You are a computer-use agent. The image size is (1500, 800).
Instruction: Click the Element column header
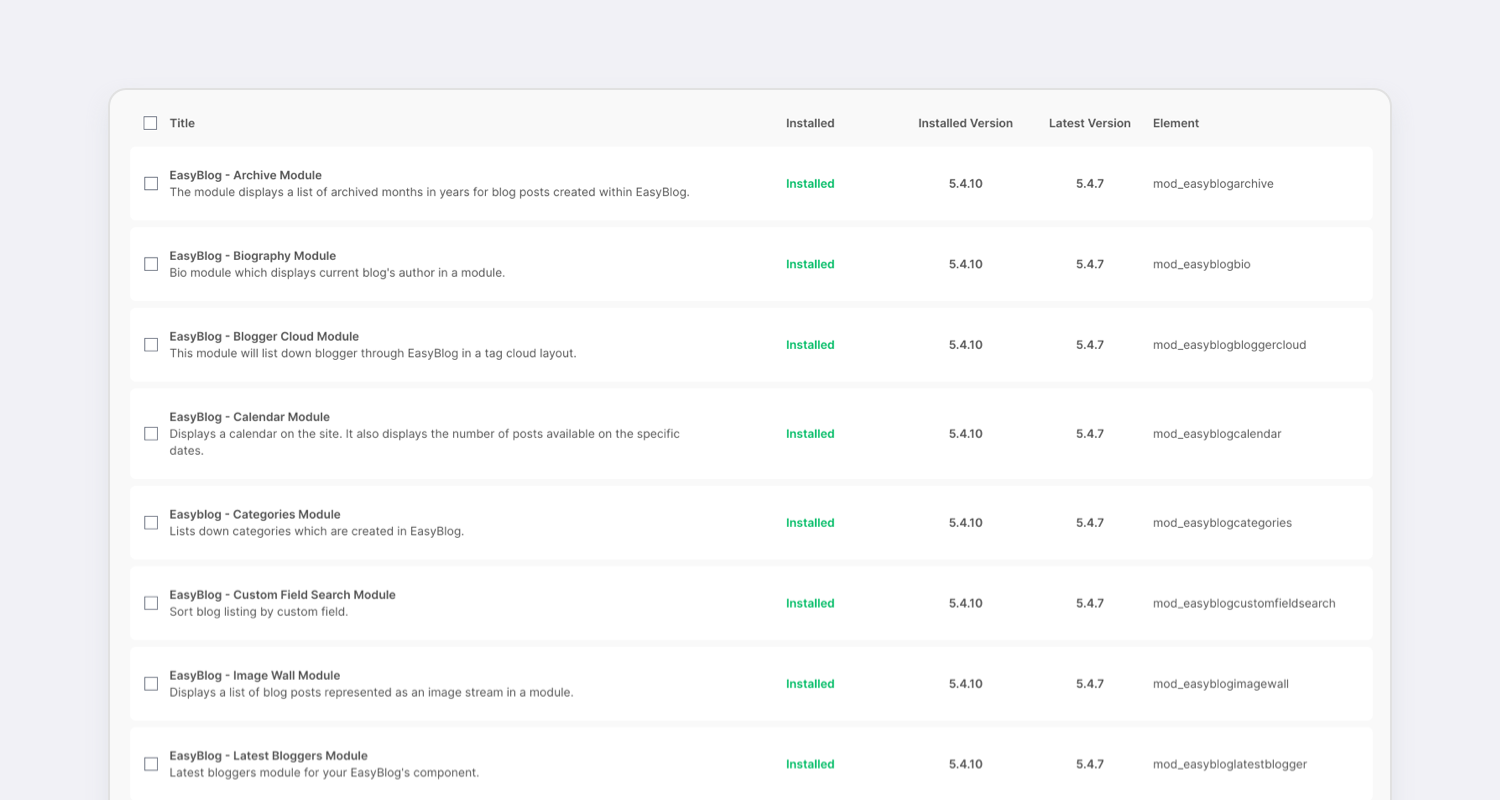pos(1175,123)
